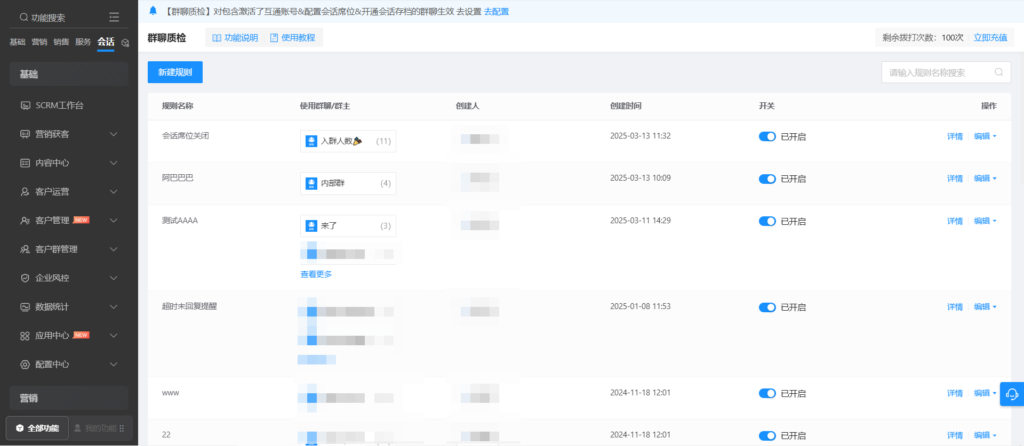This screenshot has height=446, width=1024.
Task: Open 详情 for 阿巴巴巴 rule
Action: [955, 178]
